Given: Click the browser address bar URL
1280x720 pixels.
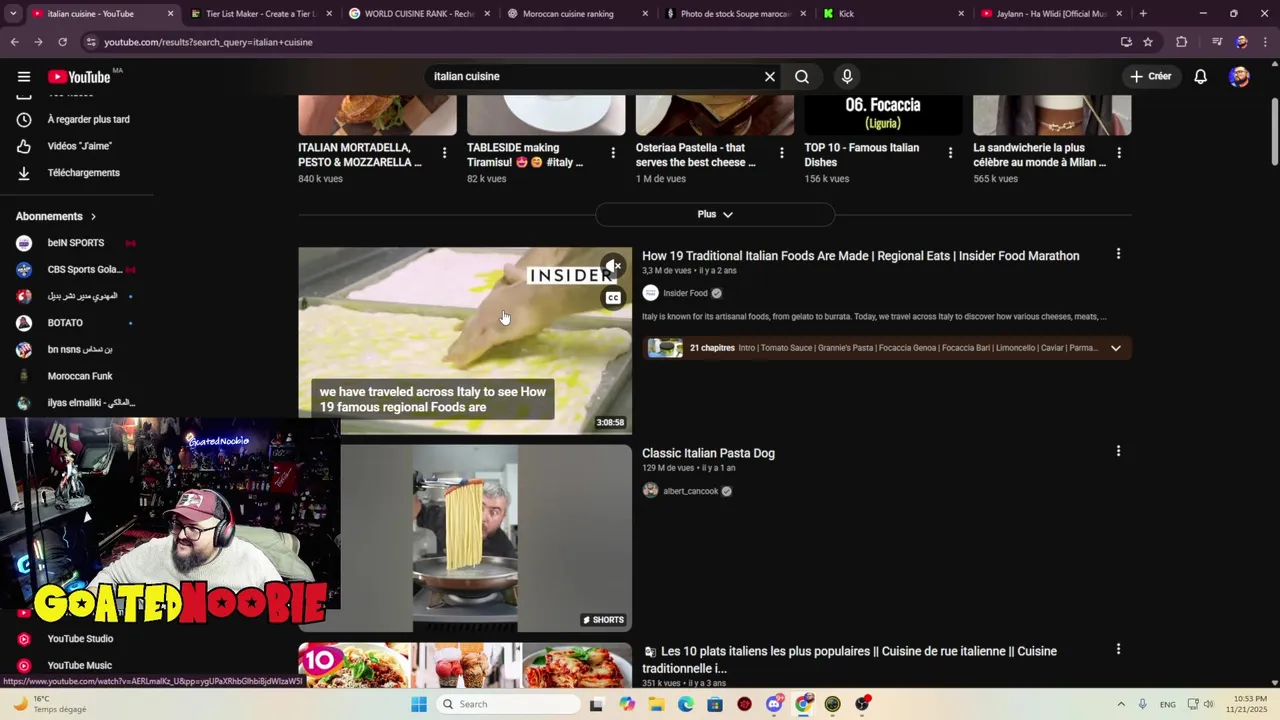Looking at the screenshot, I should pyautogui.click(x=208, y=42).
